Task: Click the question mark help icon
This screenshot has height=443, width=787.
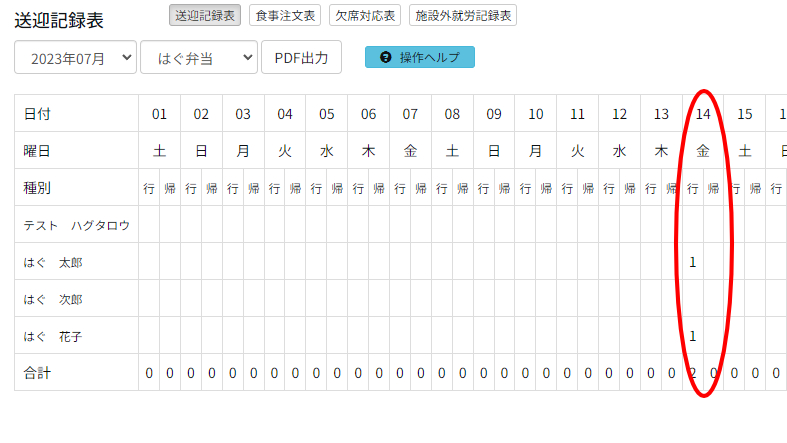Action: point(386,58)
